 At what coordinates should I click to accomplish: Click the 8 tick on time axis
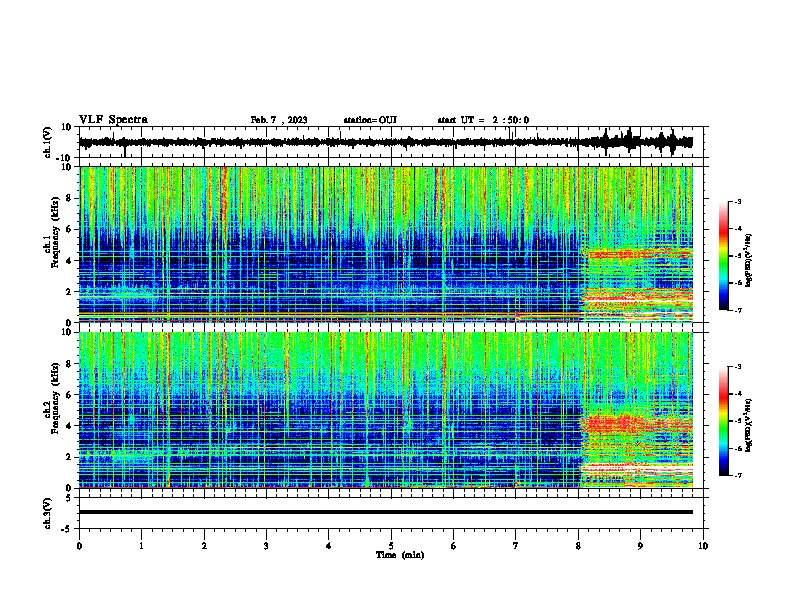[x=578, y=546]
